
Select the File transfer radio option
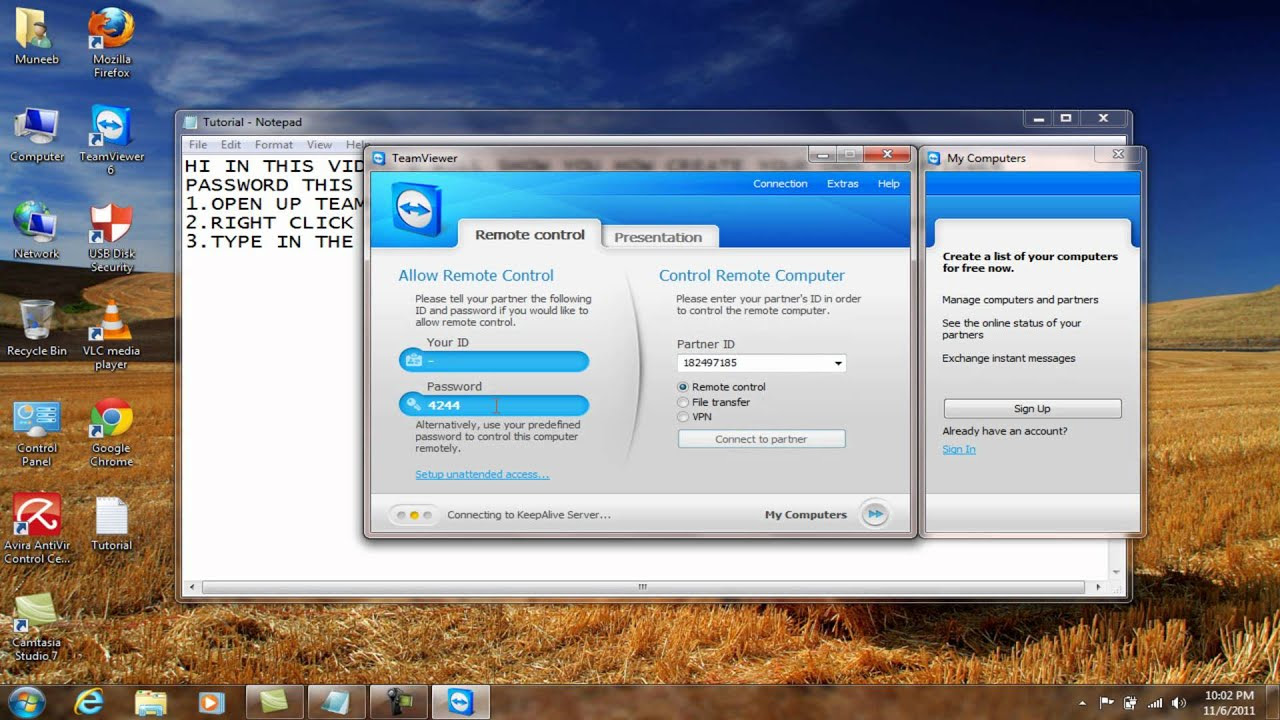[x=683, y=402]
